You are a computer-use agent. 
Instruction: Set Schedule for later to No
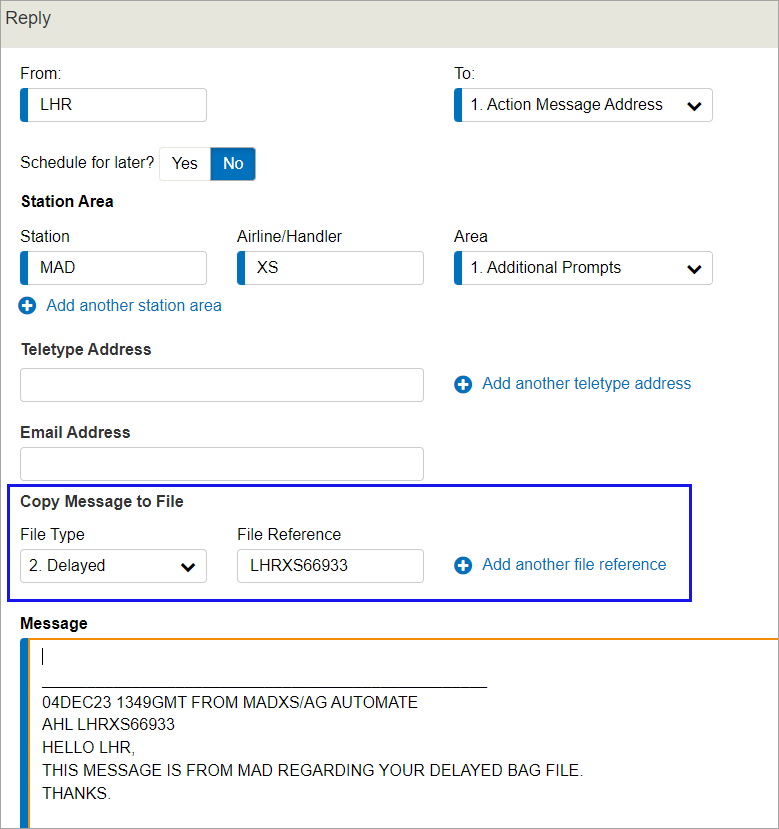[233, 163]
